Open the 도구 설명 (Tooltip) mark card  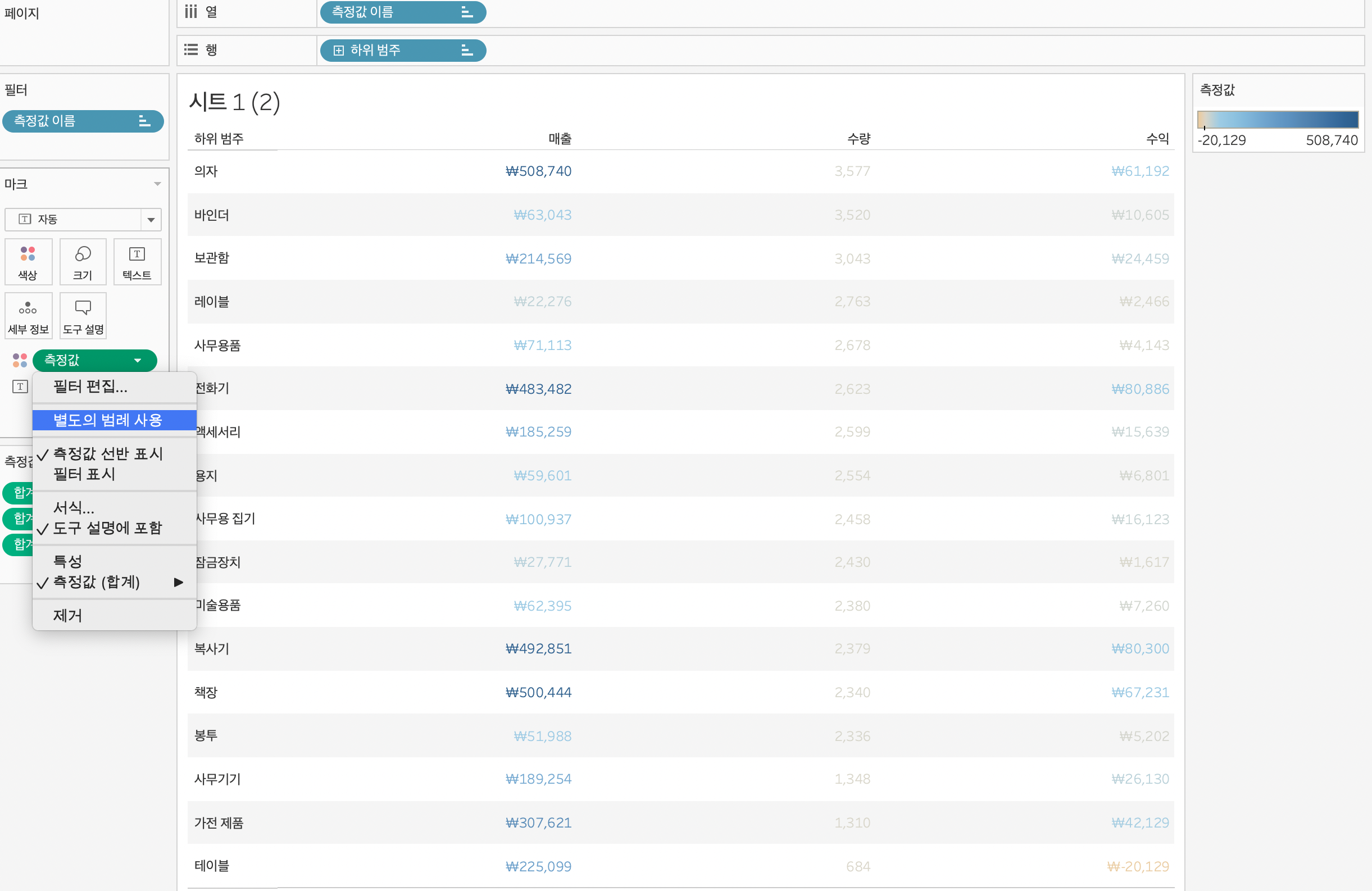coord(83,315)
